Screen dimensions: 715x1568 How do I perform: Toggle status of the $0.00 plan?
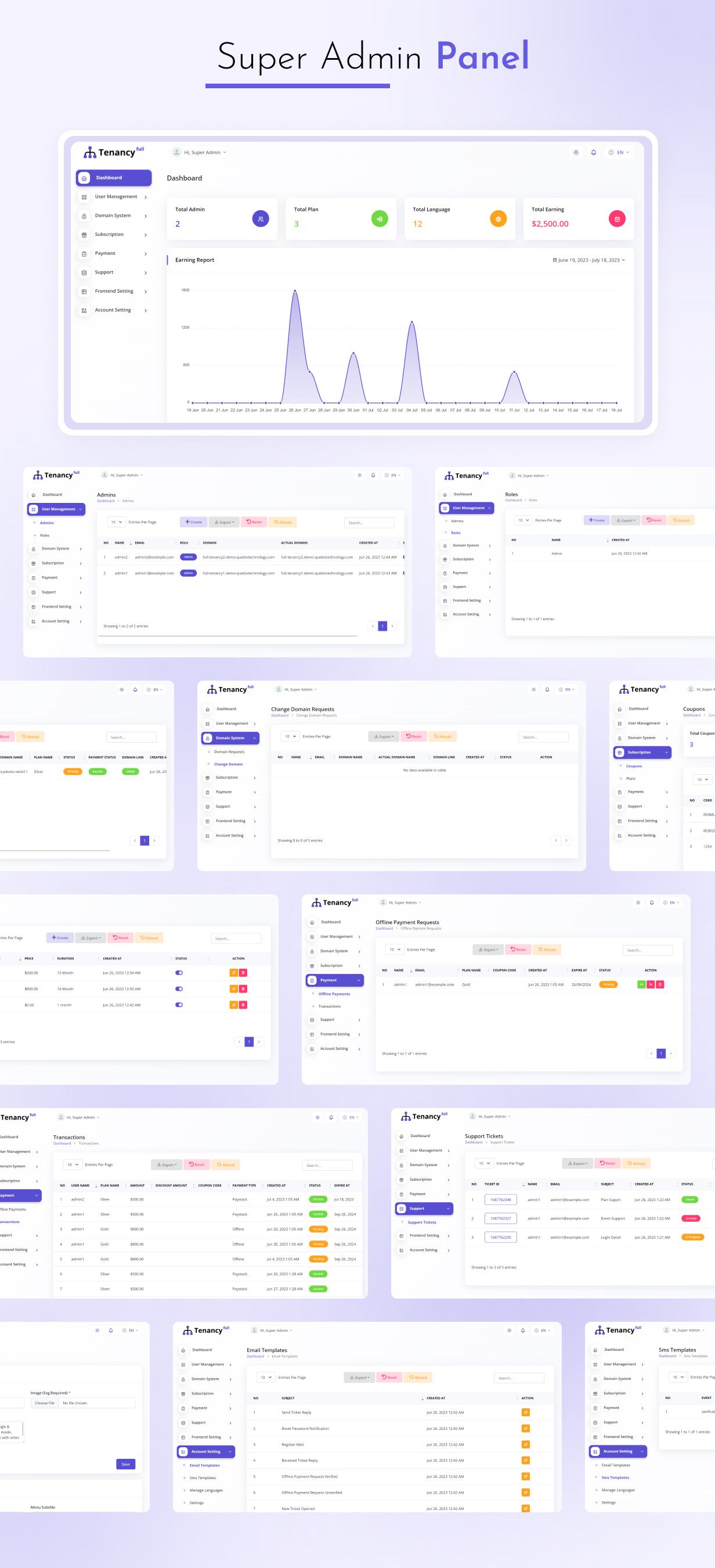point(179,1004)
